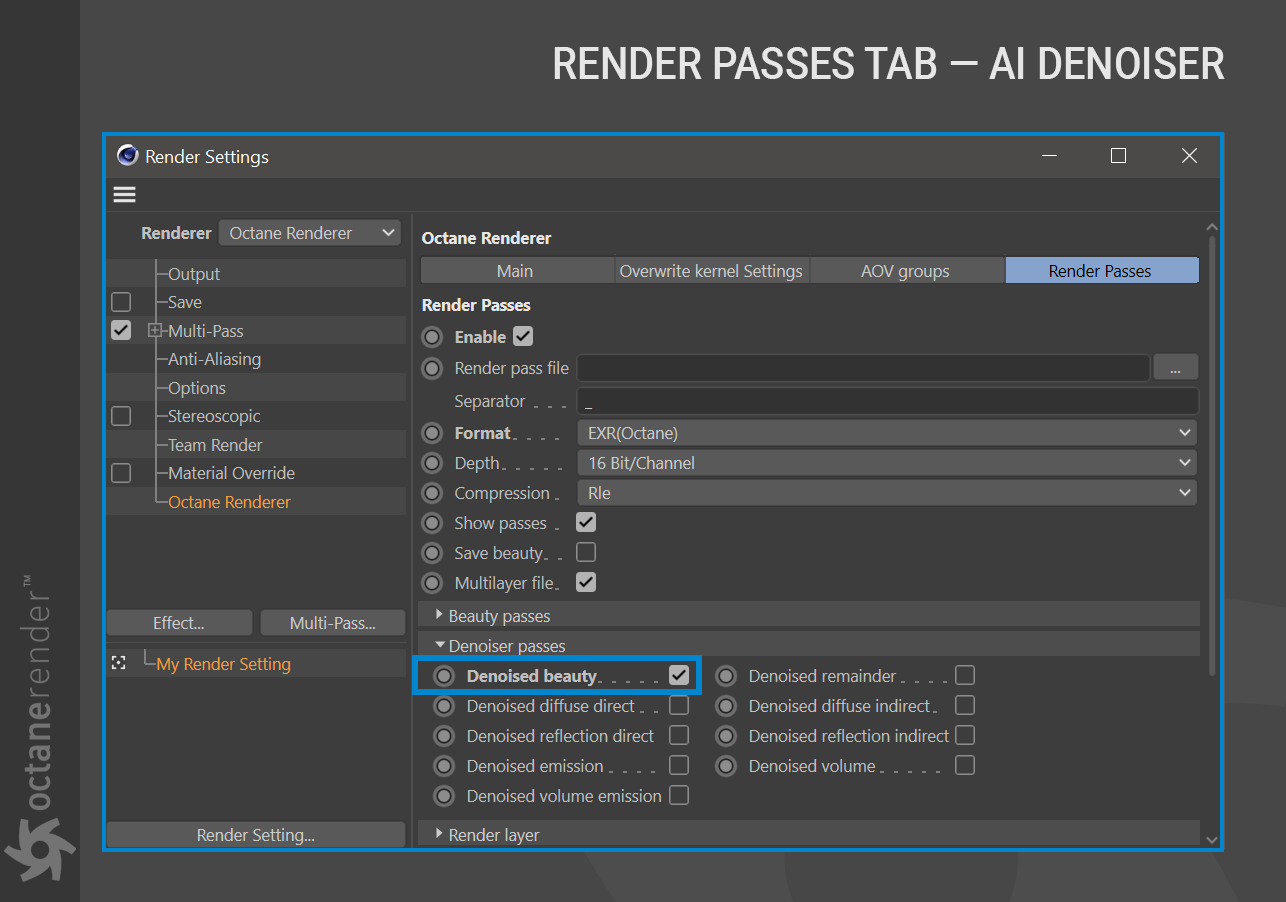Toggle the Enable render passes checkbox
This screenshot has height=902, width=1286.
[x=523, y=336]
